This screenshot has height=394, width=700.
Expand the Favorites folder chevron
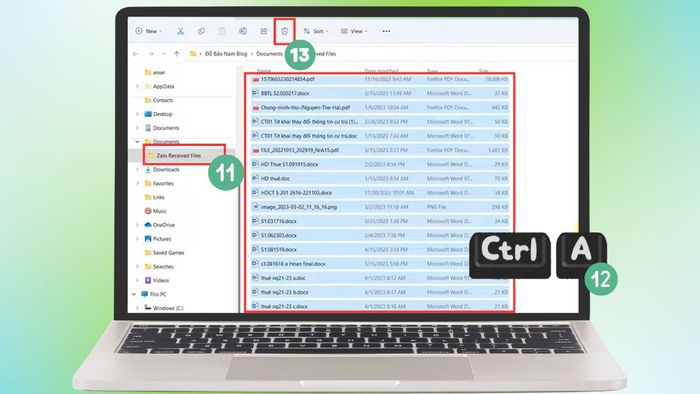pos(138,183)
